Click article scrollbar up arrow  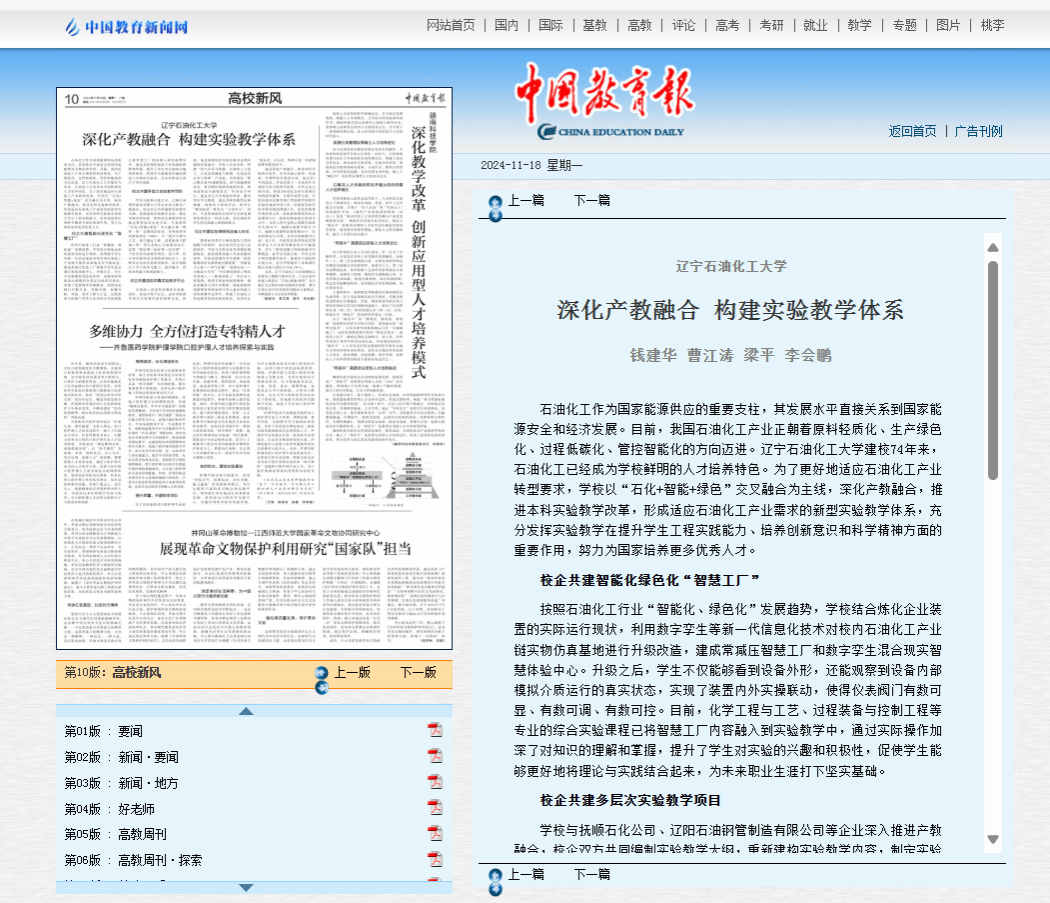[992, 246]
